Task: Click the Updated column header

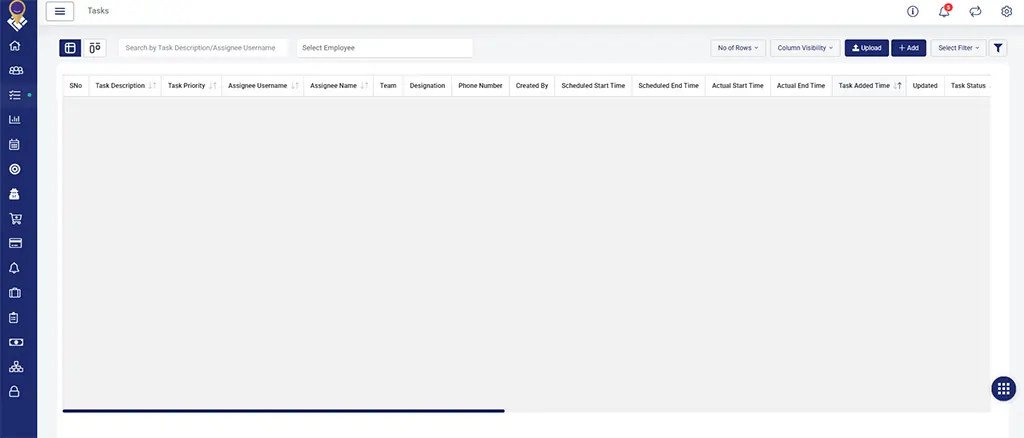Action: point(925,86)
